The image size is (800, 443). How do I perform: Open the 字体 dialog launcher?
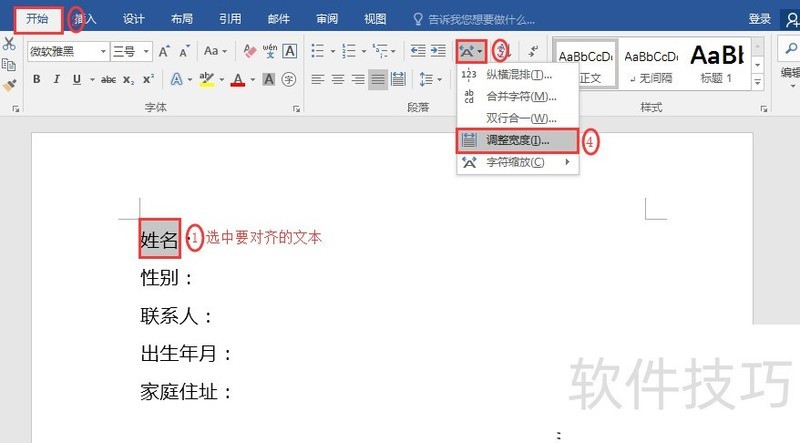pyautogui.click(x=296, y=109)
